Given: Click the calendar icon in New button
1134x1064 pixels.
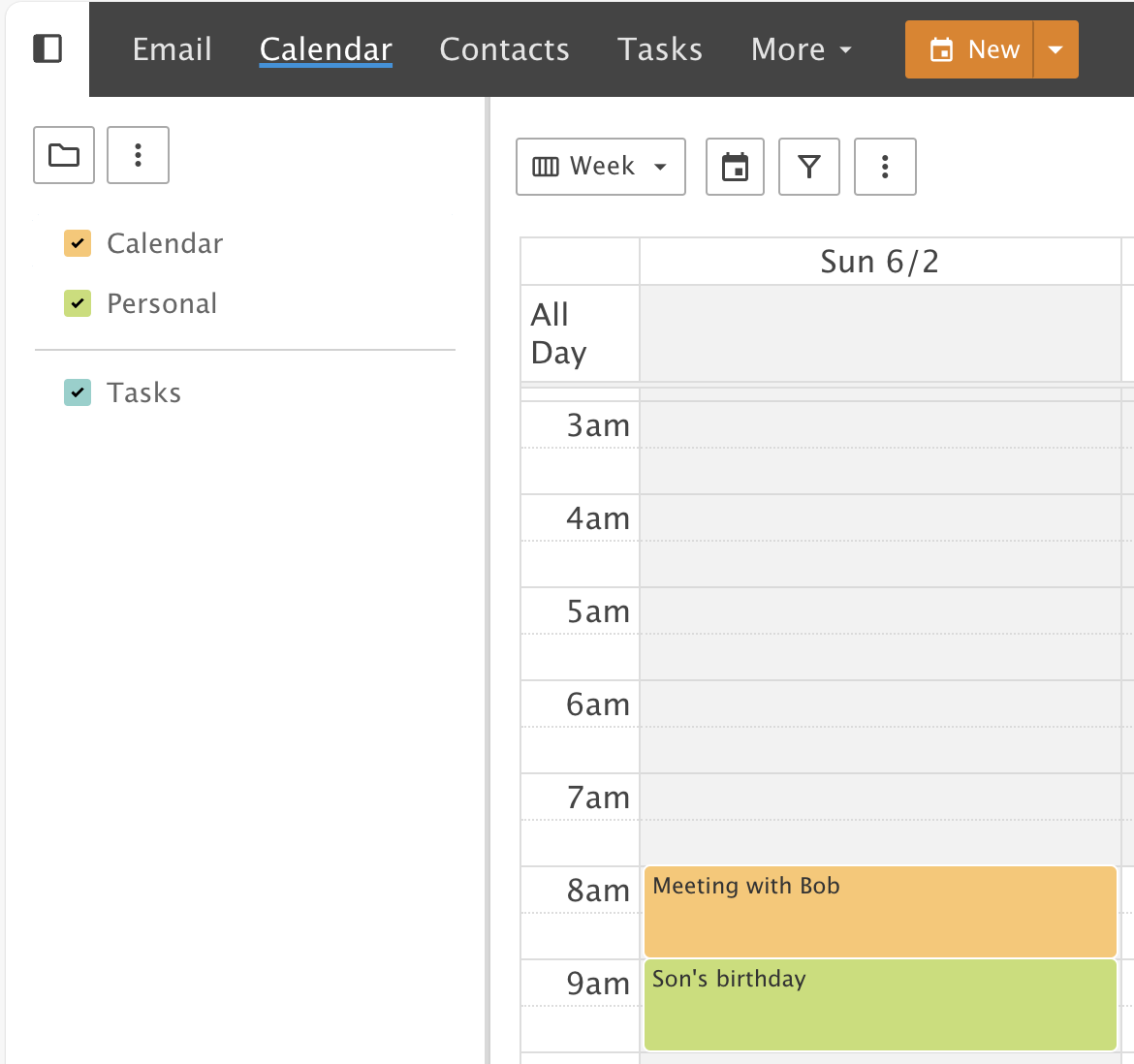Looking at the screenshot, I should point(941,49).
